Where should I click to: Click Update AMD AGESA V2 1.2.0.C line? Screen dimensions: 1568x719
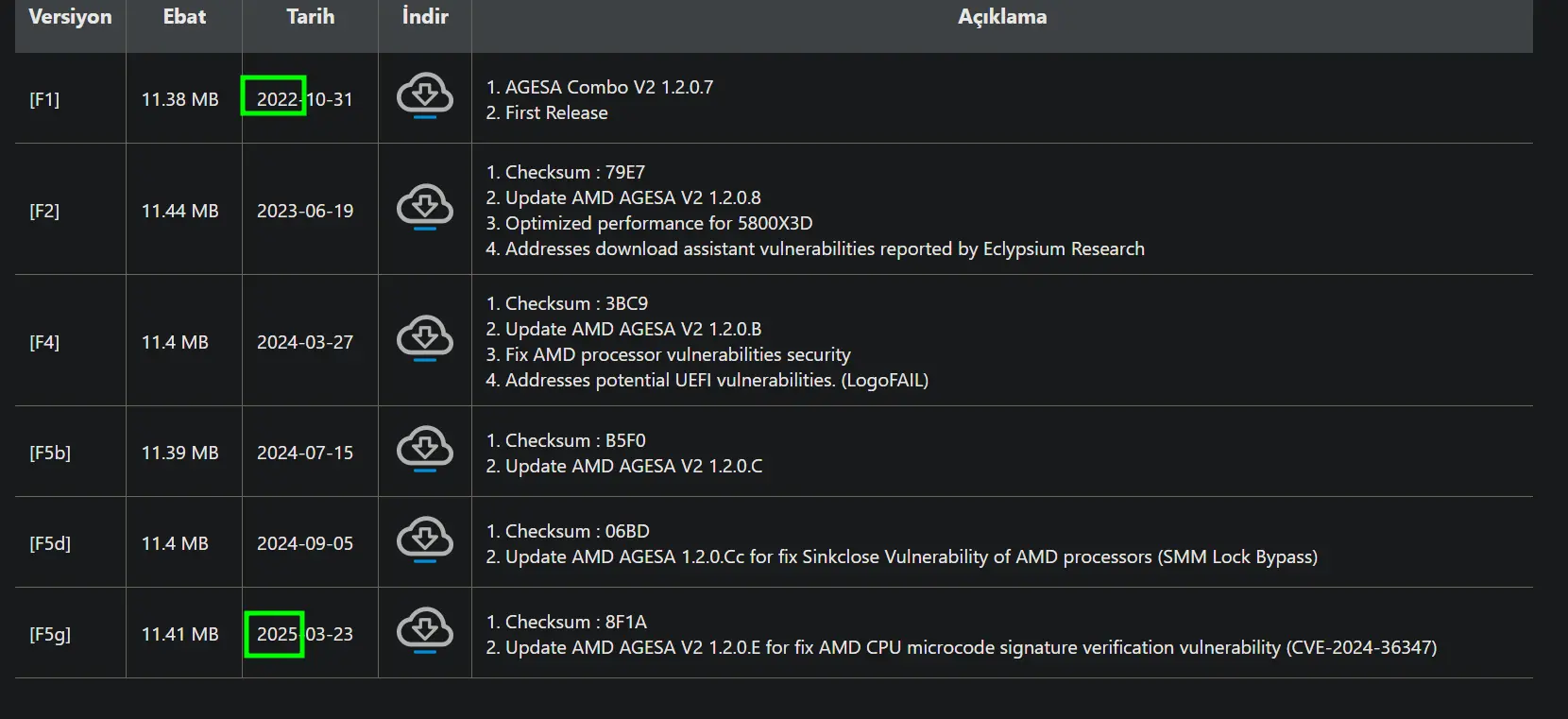coord(624,466)
